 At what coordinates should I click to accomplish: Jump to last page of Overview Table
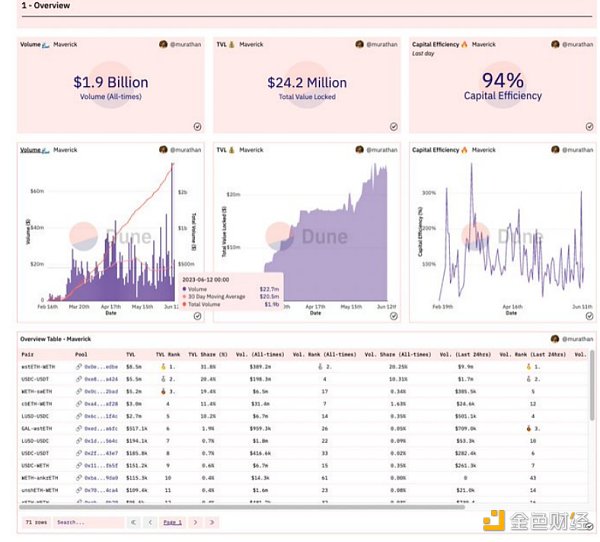[211, 522]
